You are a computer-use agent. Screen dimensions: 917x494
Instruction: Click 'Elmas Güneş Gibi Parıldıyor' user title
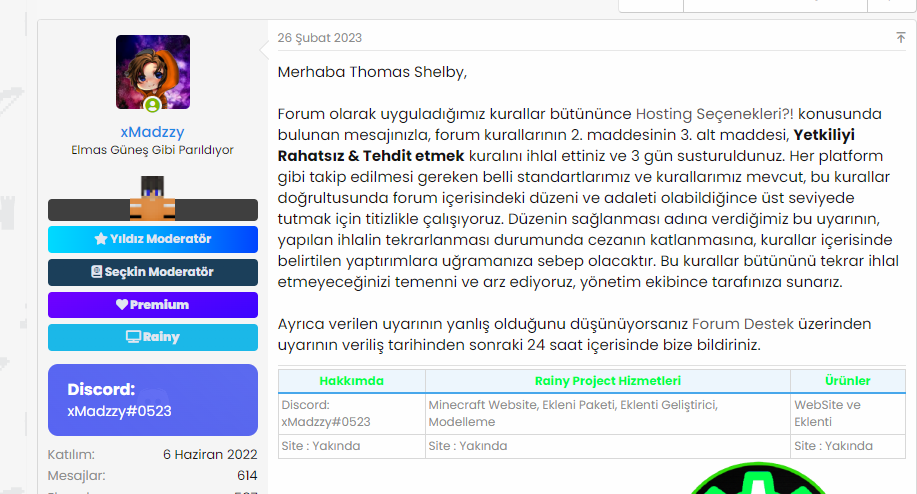coord(153,150)
